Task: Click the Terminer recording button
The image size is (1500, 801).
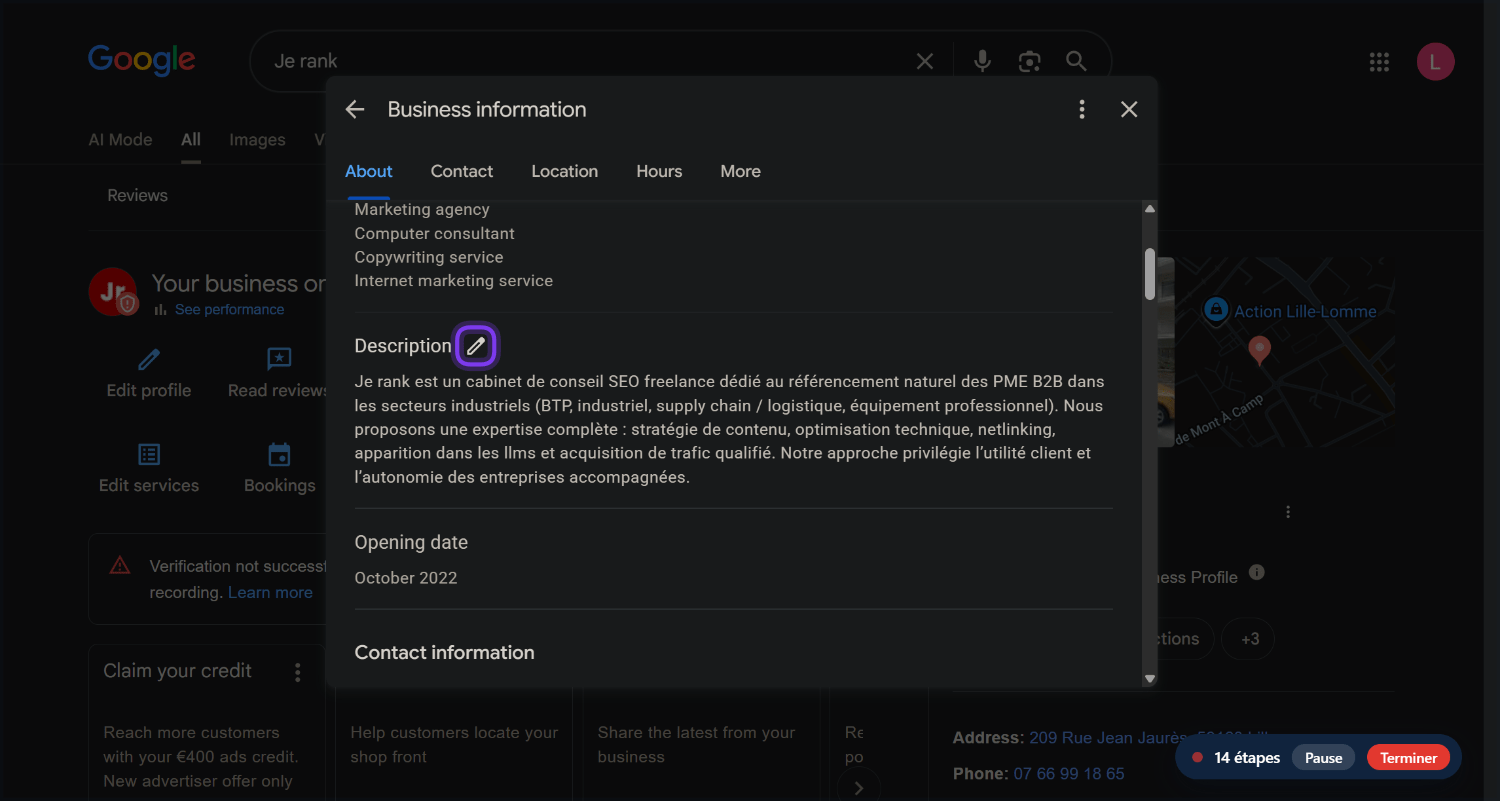Action: coord(1408,758)
